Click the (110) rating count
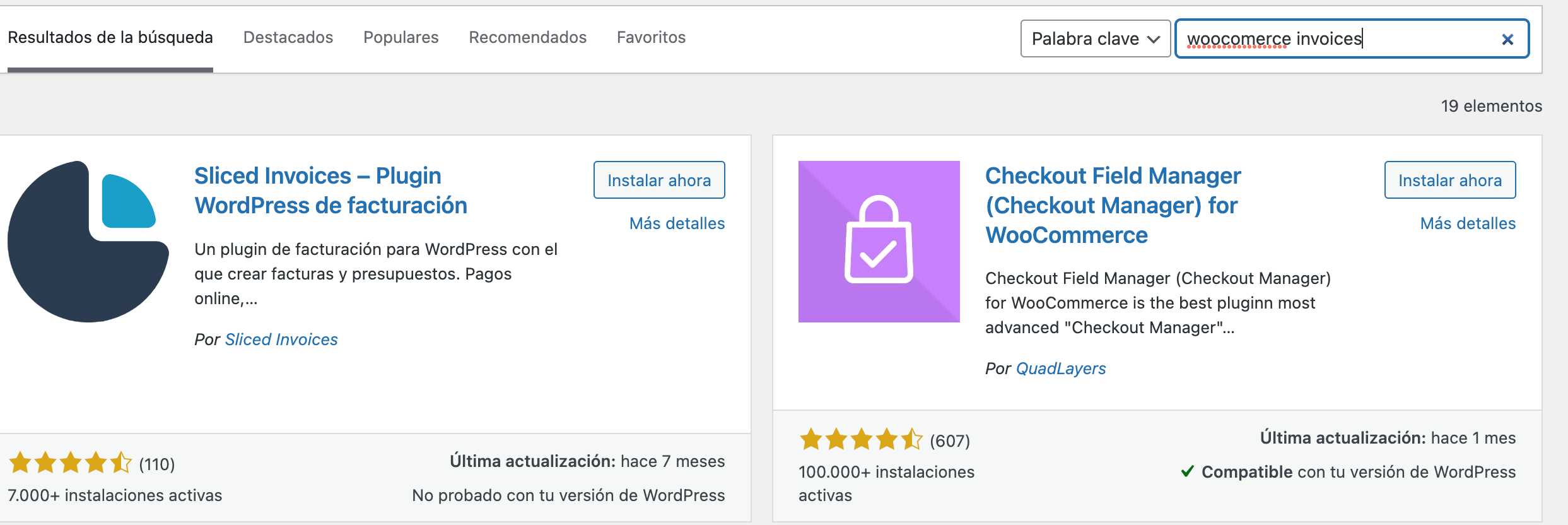 point(156,464)
